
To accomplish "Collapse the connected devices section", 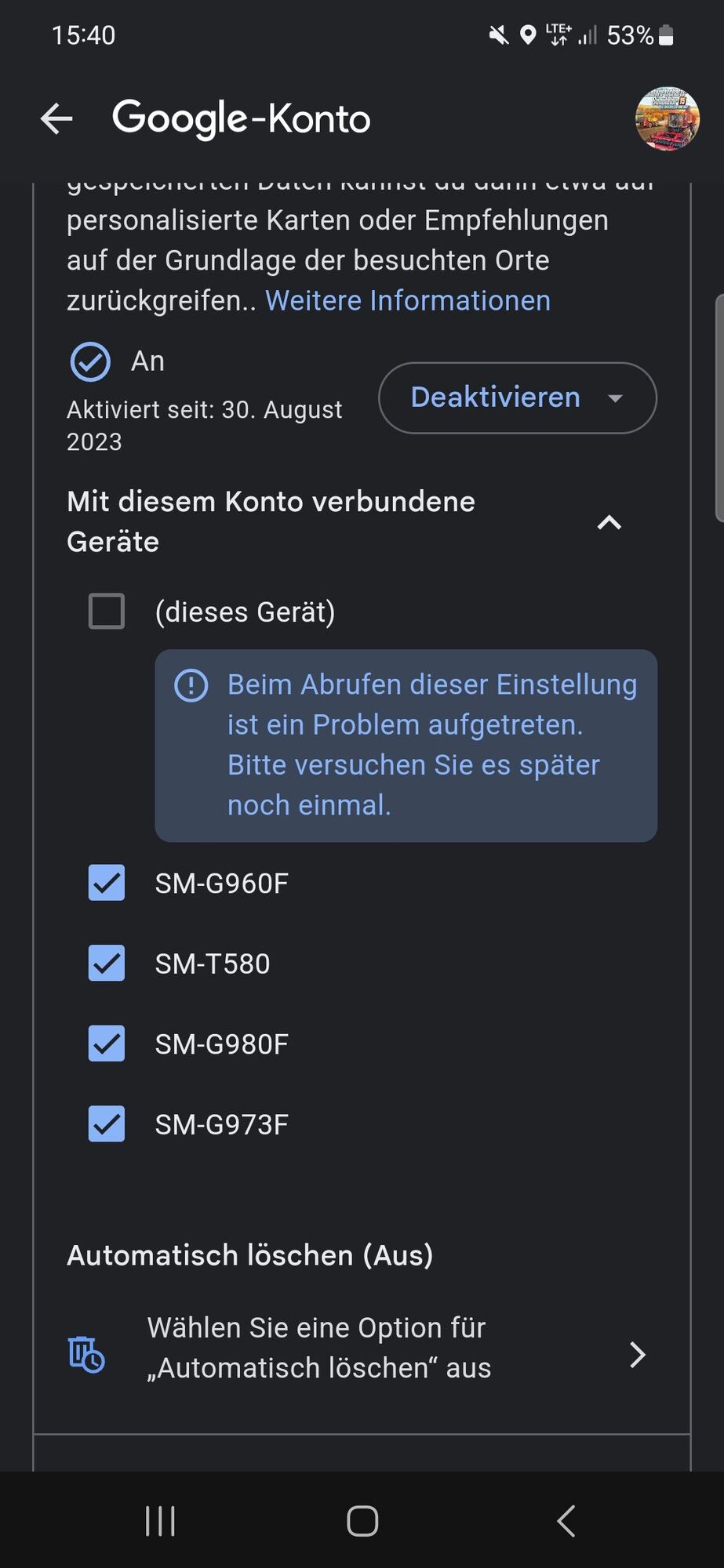I will pyautogui.click(x=609, y=523).
